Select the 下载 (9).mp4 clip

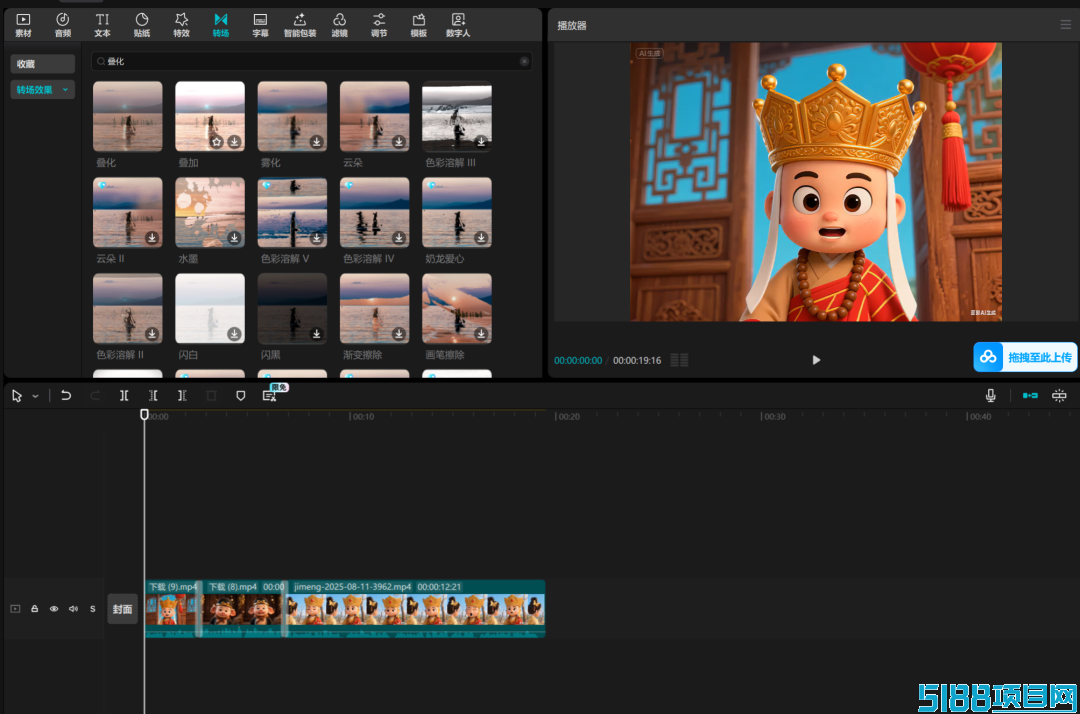tap(172, 609)
